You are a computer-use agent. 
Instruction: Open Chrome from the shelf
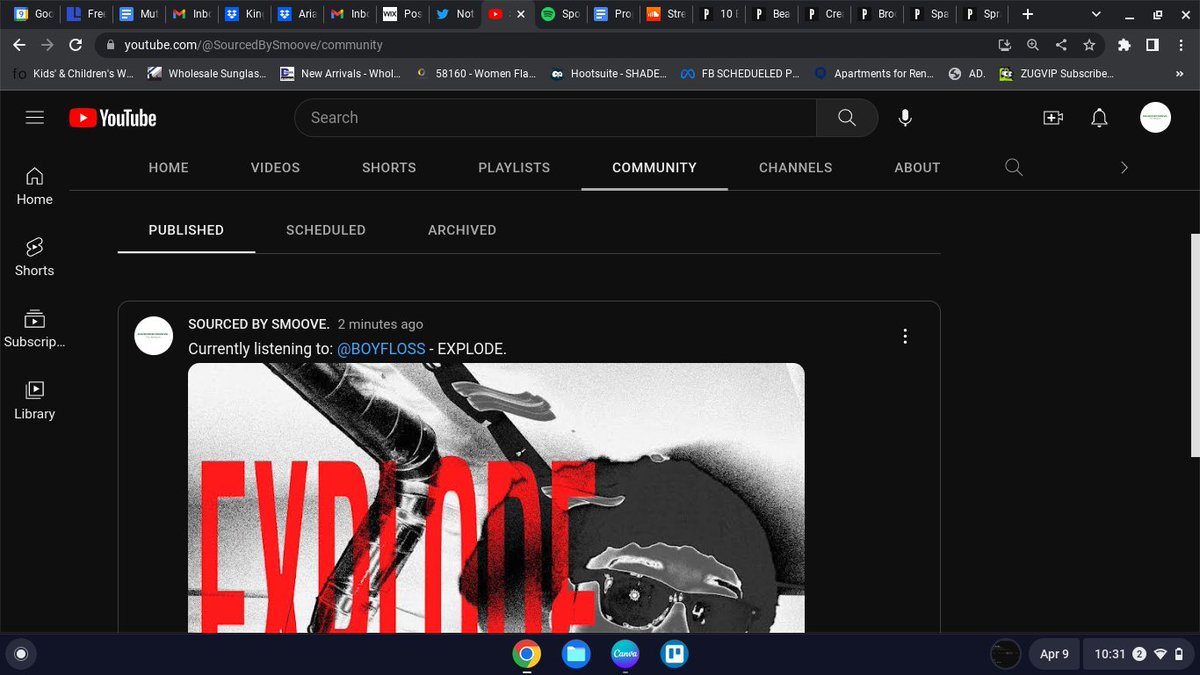click(527, 654)
